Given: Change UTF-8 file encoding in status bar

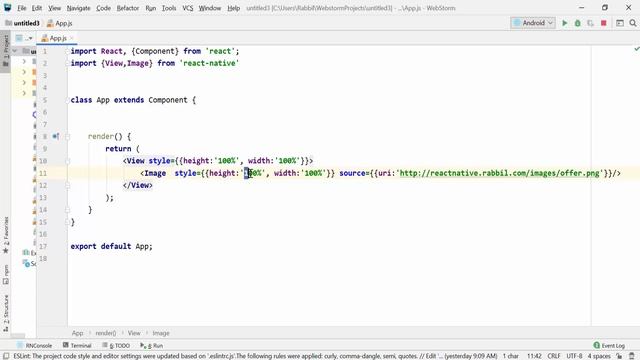Looking at the screenshot, I should pyautogui.click(x=574, y=356).
